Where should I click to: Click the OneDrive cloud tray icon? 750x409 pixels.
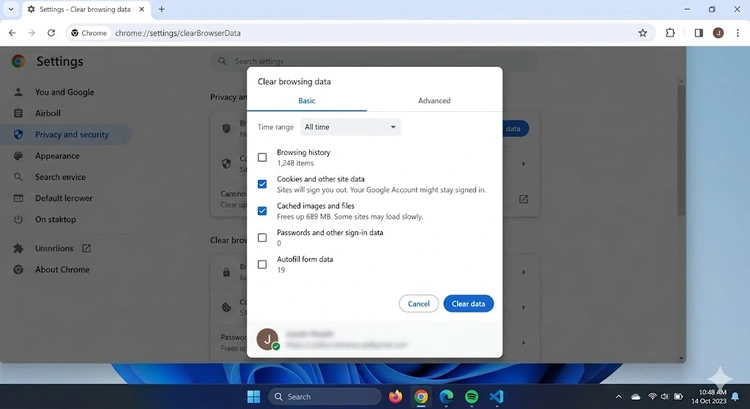[x=636, y=397]
